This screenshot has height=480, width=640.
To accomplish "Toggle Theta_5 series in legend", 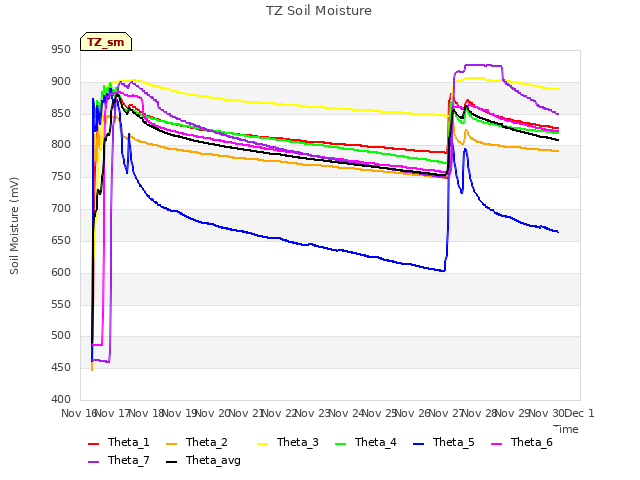I will [444, 442].
